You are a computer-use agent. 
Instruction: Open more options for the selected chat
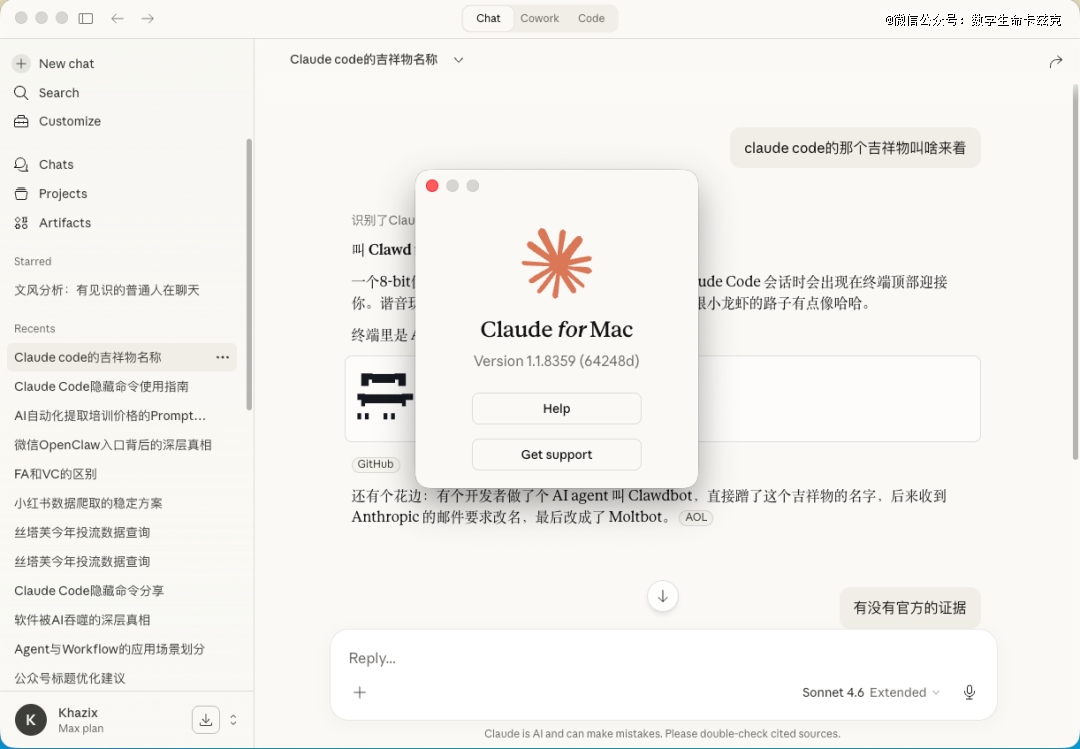click(222, 357)
